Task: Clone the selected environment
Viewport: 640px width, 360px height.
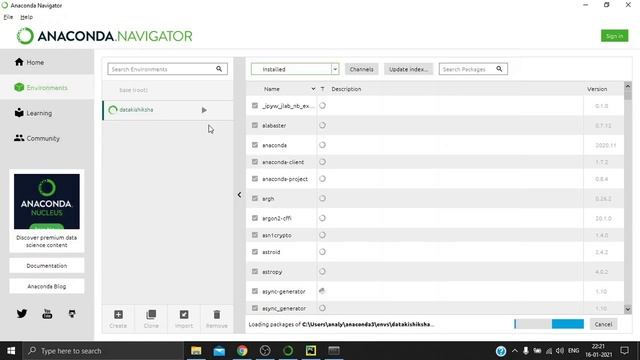Action: [x=151, y=319]
